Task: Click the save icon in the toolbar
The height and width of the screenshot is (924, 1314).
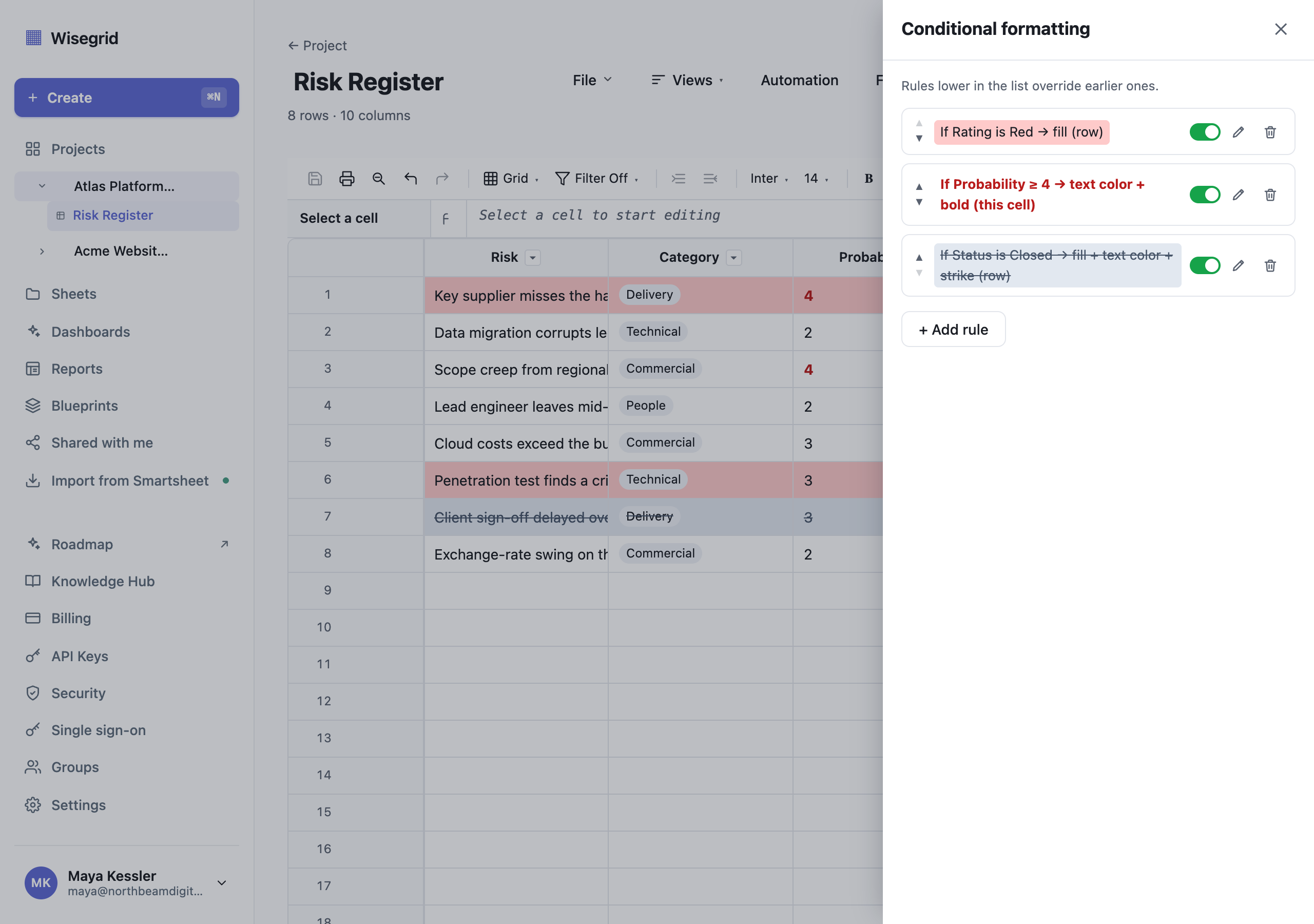Action: click(x=315, y=179)
